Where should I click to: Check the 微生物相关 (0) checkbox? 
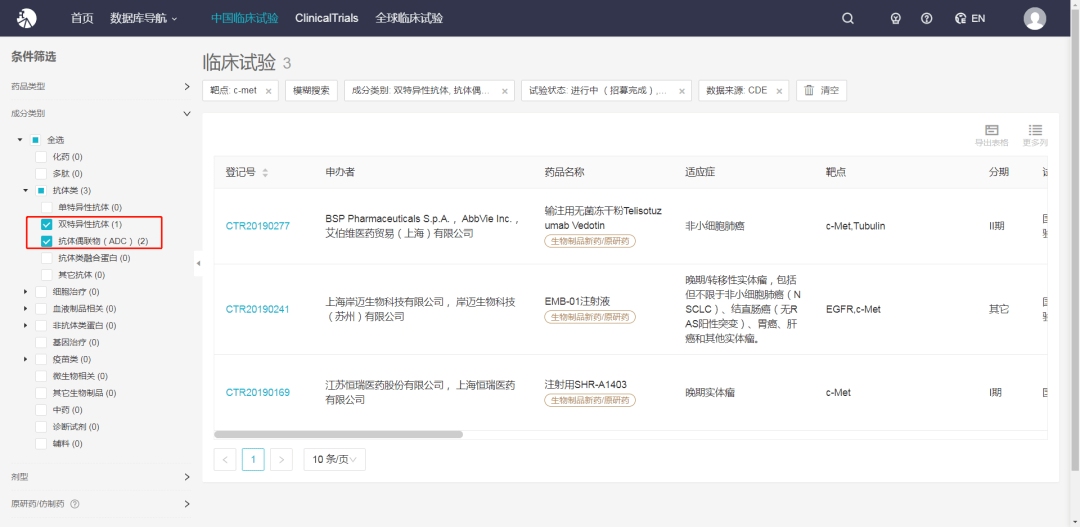pyautogui.click(x=41, y=376)
